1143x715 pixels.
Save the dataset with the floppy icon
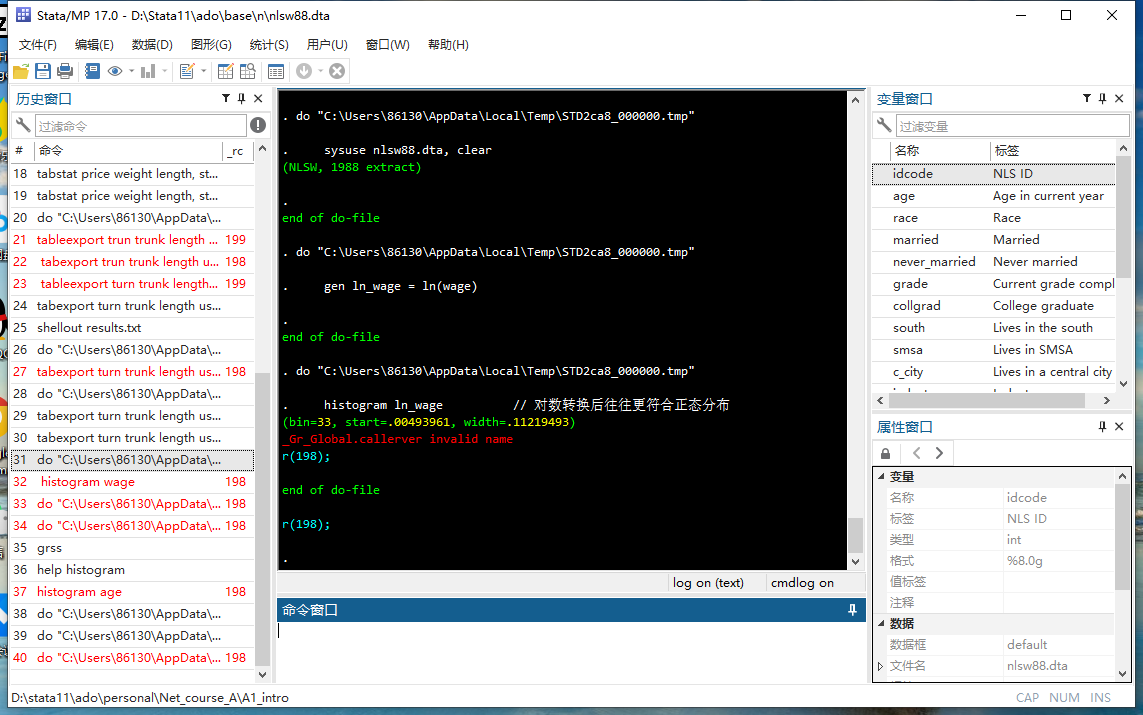(x=43, y=71)
